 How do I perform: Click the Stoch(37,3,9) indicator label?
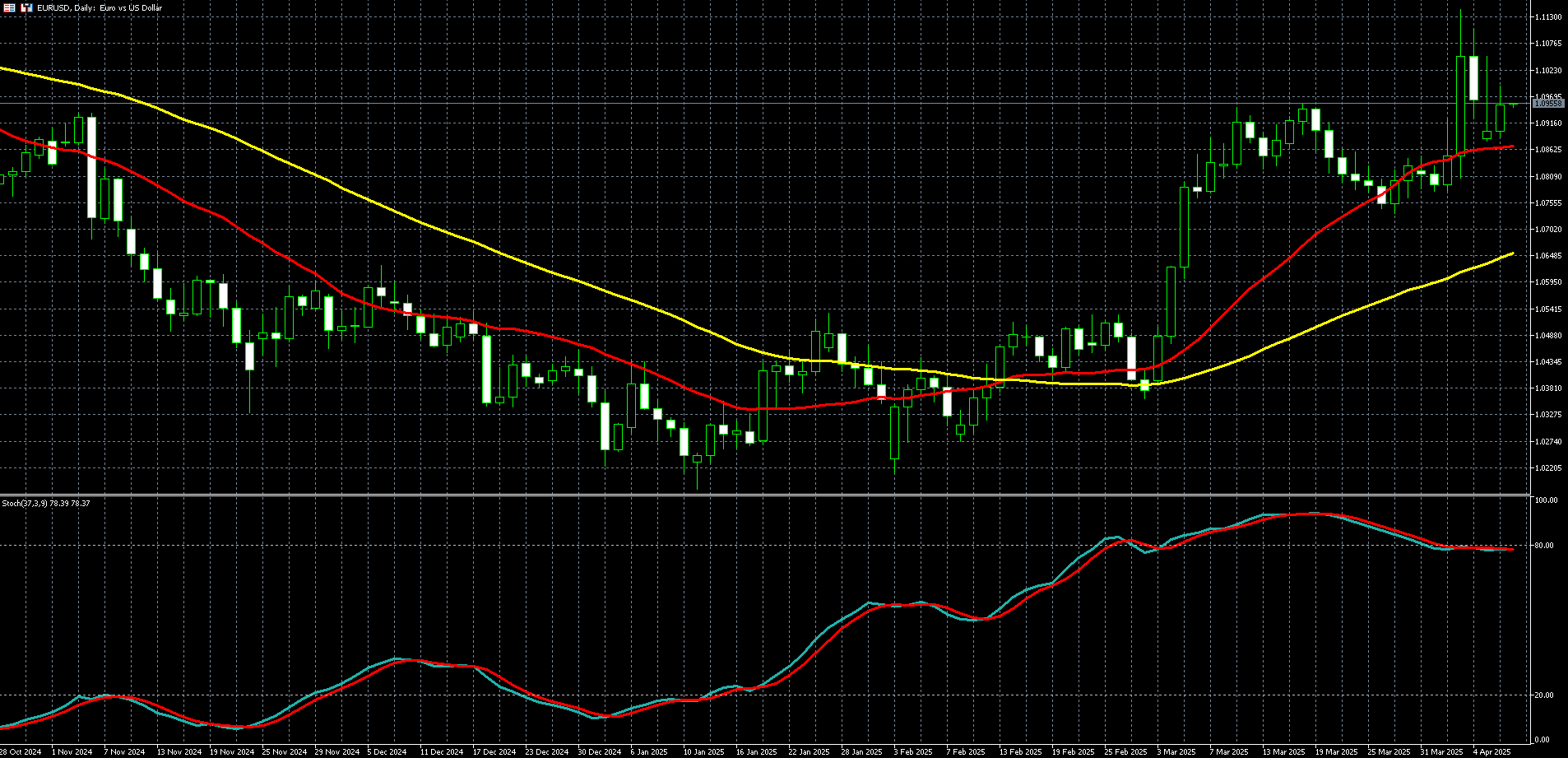[46, 503]
